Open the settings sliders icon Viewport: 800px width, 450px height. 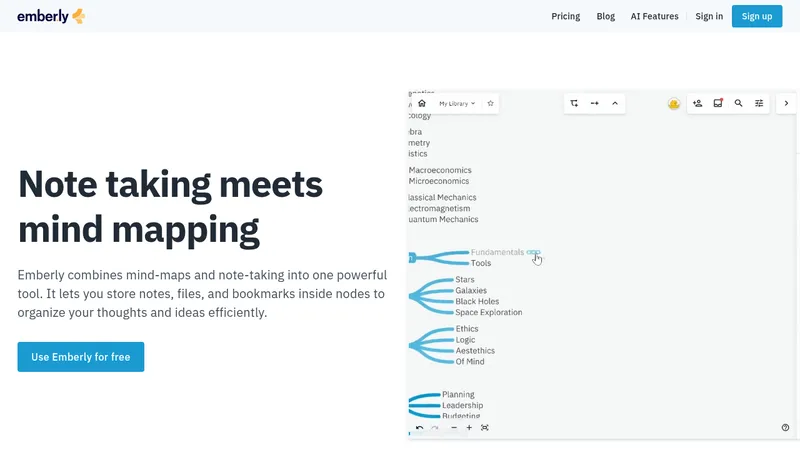click(759, 104)
